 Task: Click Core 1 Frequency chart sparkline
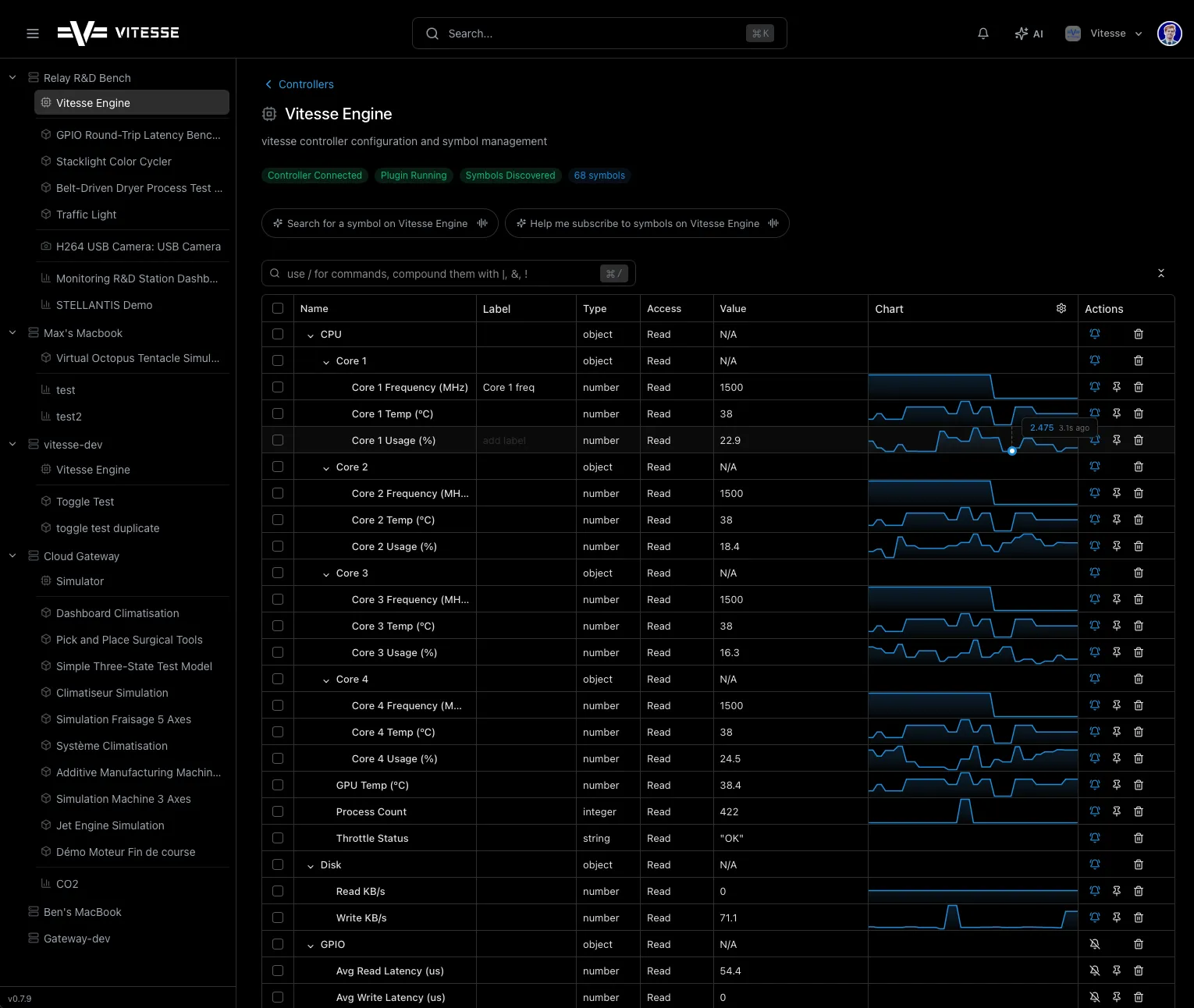click(x=972, y=387)
